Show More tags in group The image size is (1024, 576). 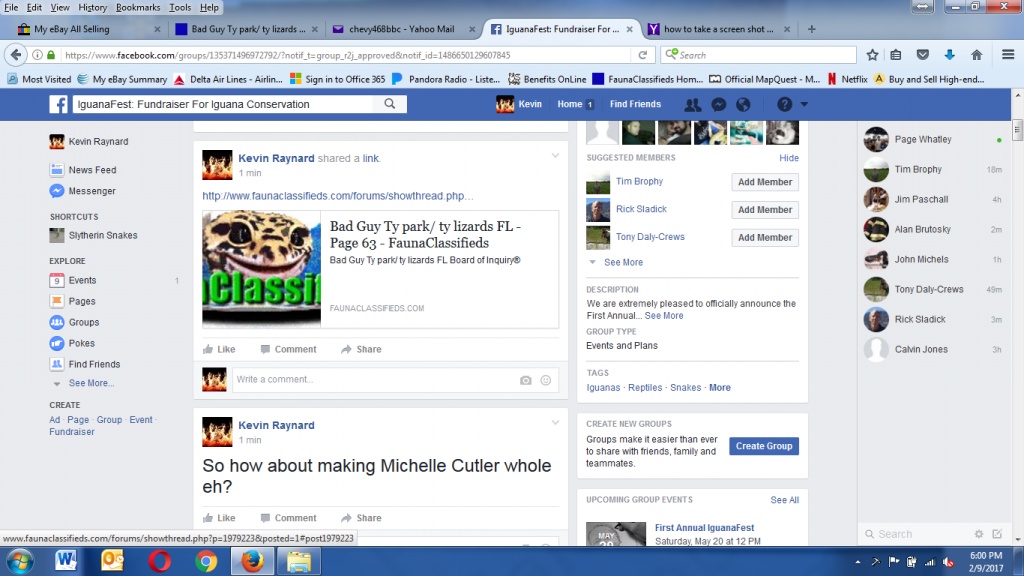[x=720, y=387]
